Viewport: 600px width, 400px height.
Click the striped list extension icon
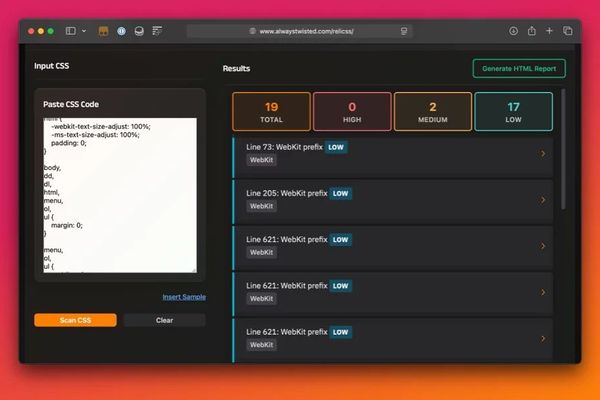coord(157,31)
